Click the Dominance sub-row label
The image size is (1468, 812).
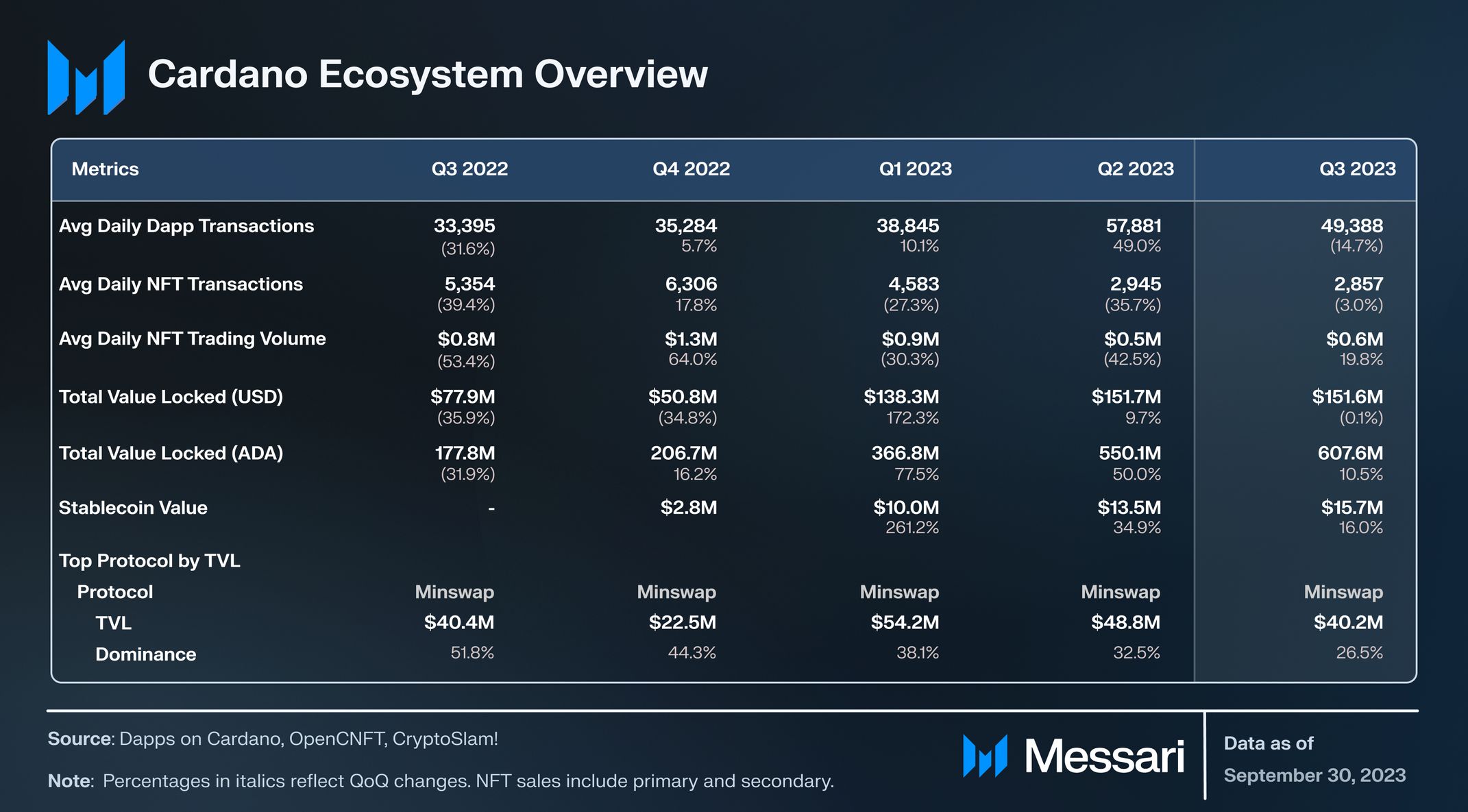[x=145, y=654]
